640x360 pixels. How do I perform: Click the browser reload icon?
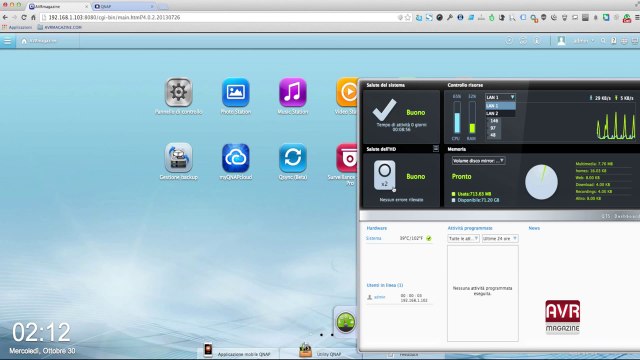pyautogui.click(x=24, y=18)
